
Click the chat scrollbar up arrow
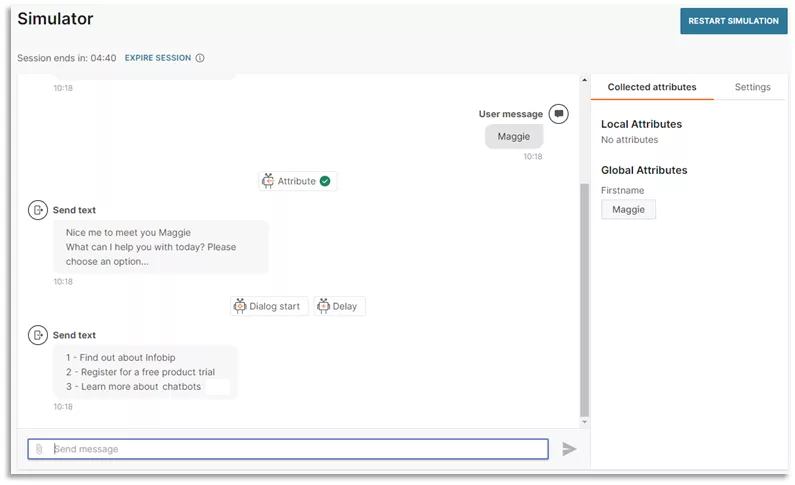tap(584, 80)
